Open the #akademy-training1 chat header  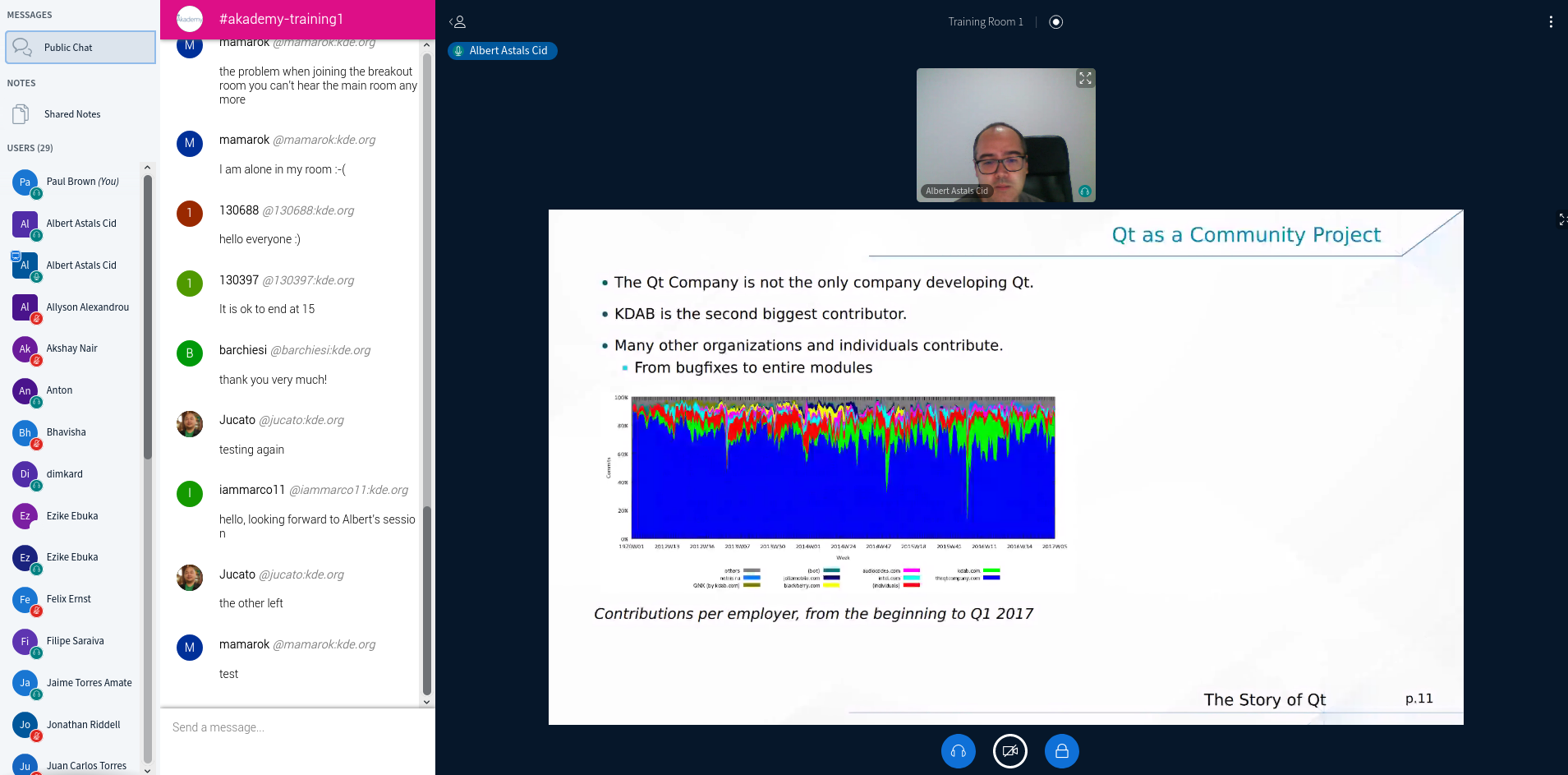[297, 19]
